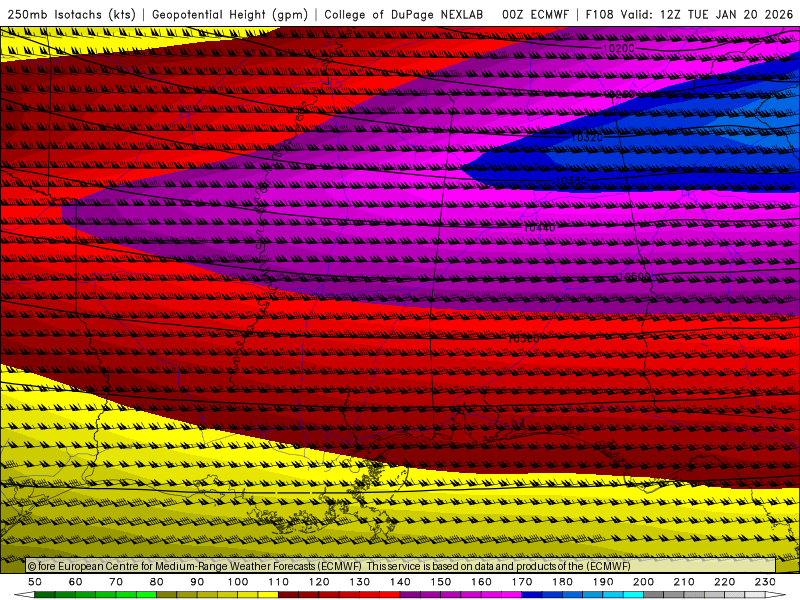Click the colorbar label 100
Screen dimensions: 800x600
pos(238,582)
